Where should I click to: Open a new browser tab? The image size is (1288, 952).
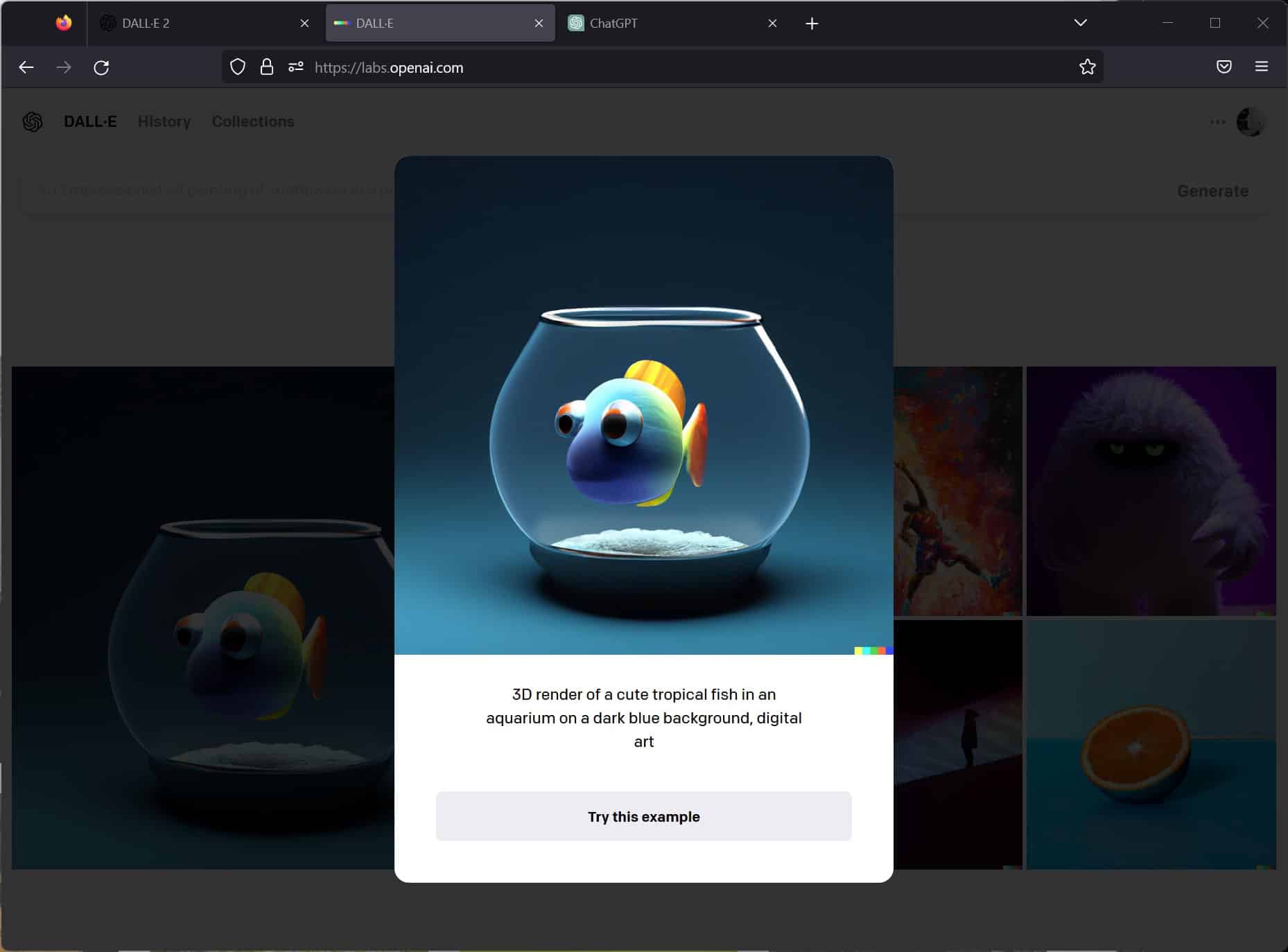[x=812, y=24]
